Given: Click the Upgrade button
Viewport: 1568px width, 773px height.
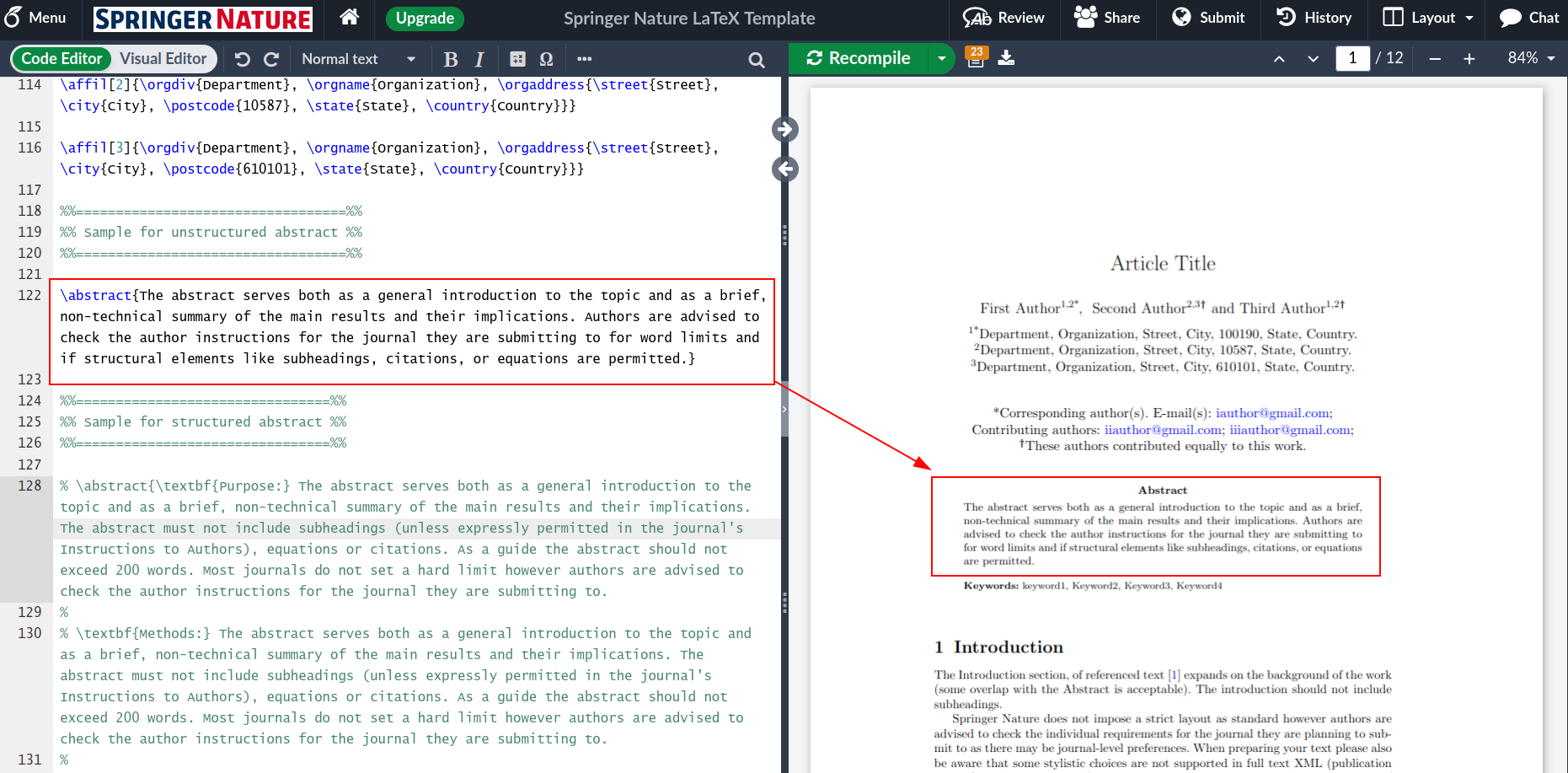Looking at the screenshot, I should coord(425,18).
